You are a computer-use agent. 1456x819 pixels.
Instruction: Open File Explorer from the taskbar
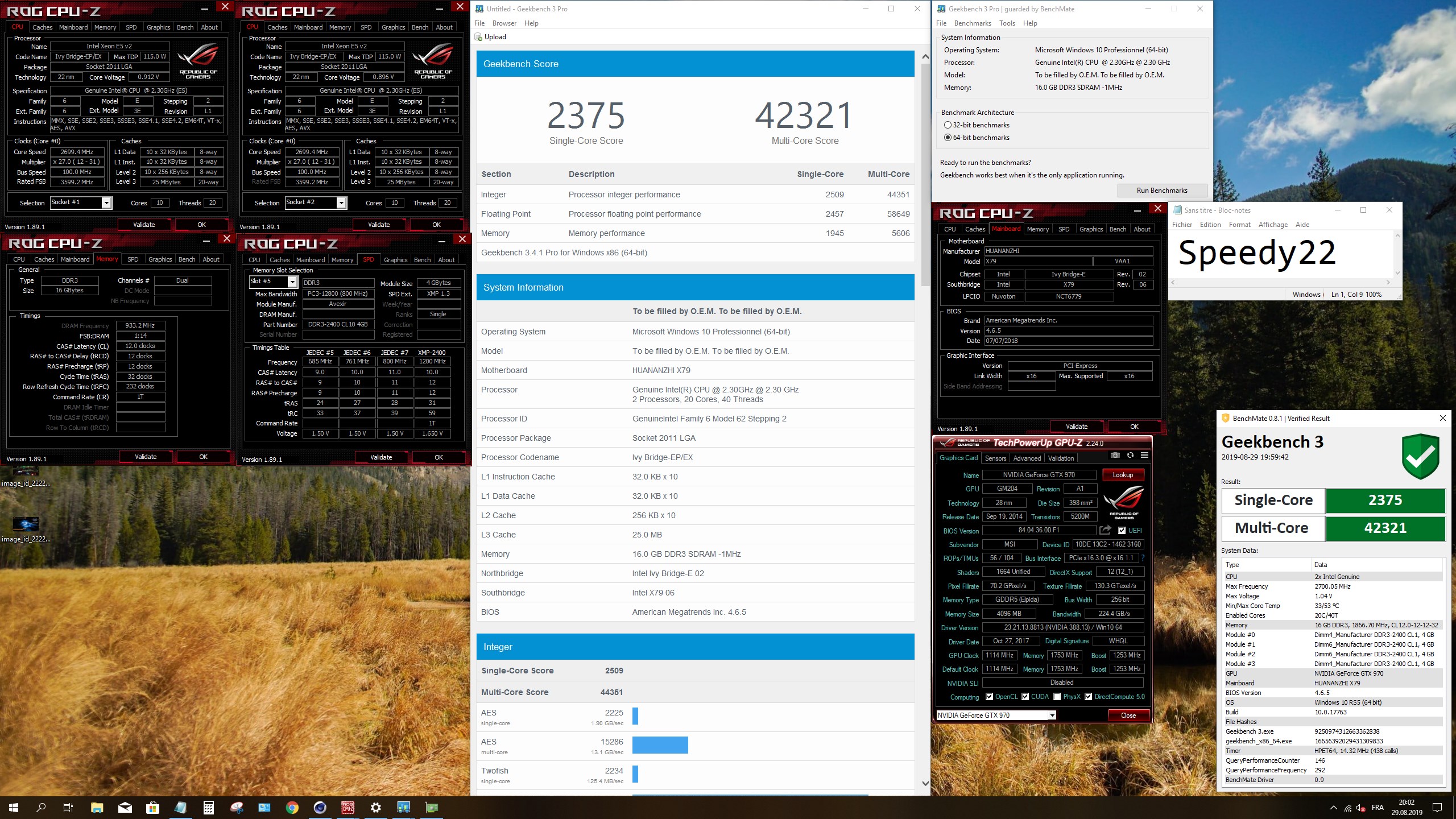pyautogui.click(x=97, y=807)
